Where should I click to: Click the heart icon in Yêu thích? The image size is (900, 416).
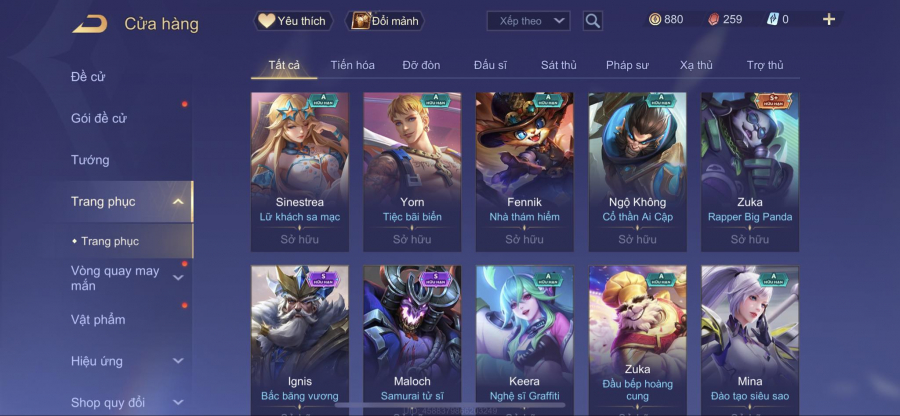(x=266, y=21)
